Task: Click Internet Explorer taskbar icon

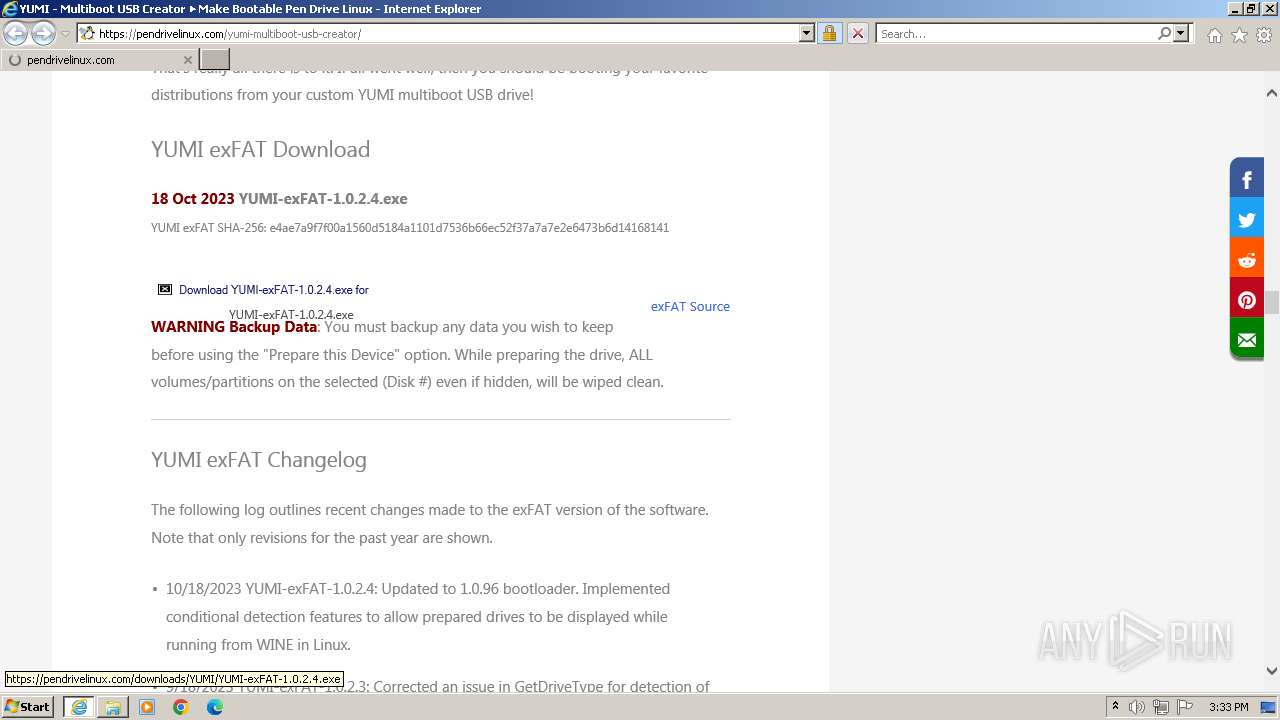Action: [x=79, y=707]
